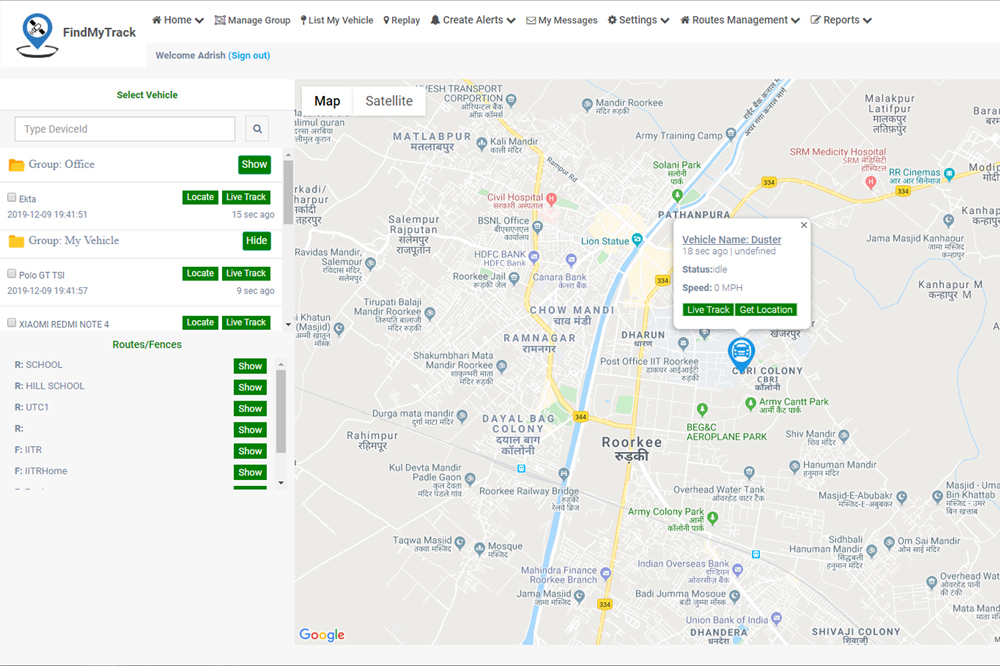Click the Type DeviceId input field
Viewport: 1000px width, 666px height.
pos(125,129)
